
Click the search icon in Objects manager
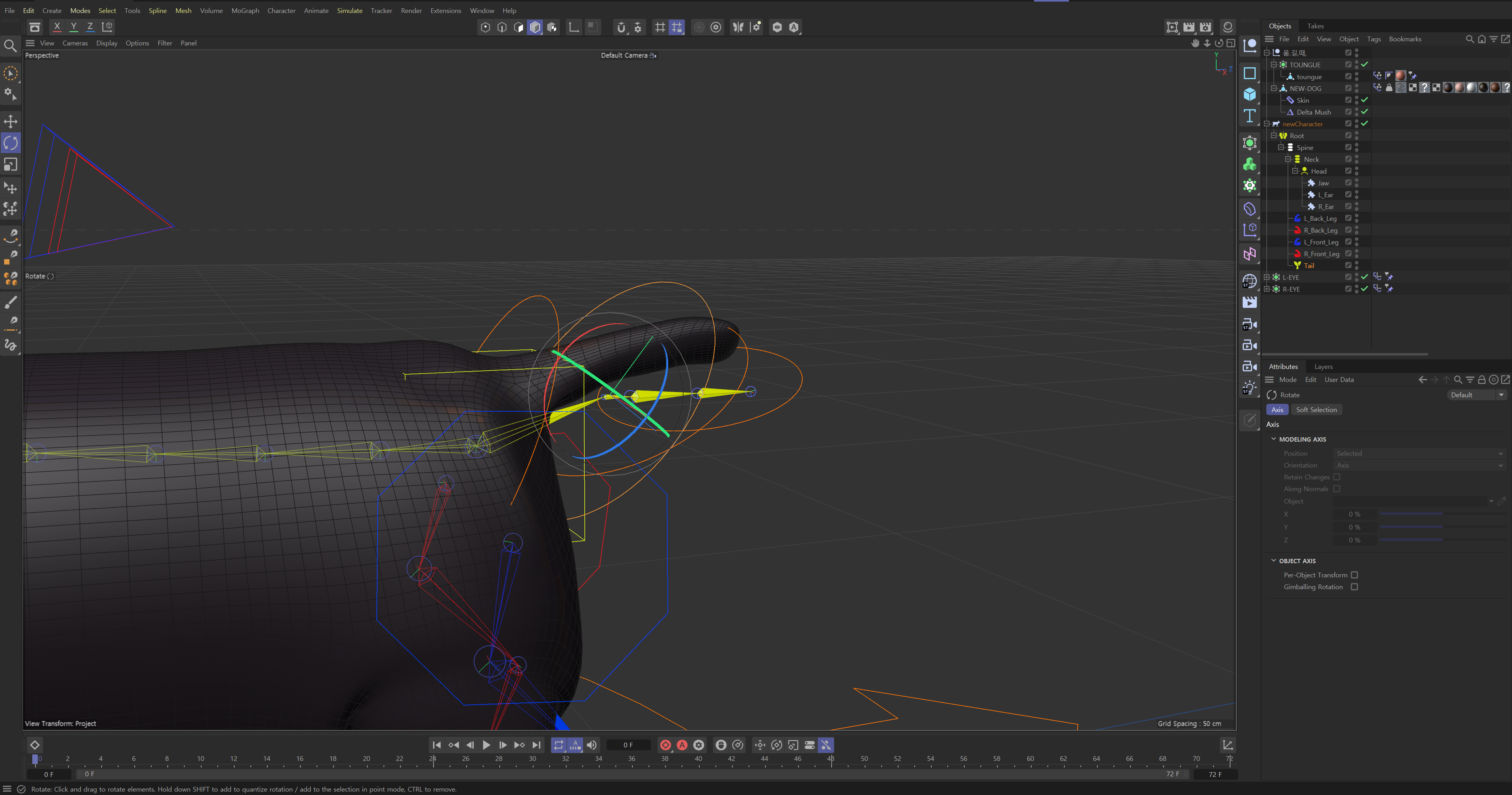click(1470, 39)
